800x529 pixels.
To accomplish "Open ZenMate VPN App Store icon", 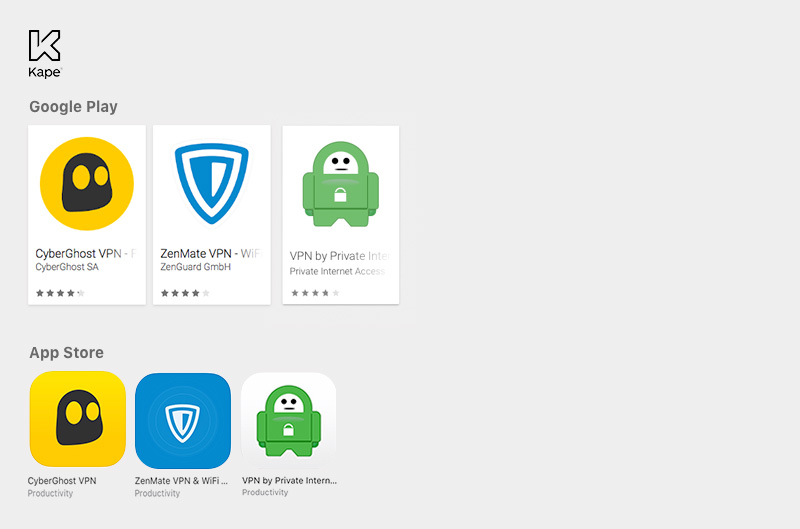I will (x=183, y=421).
